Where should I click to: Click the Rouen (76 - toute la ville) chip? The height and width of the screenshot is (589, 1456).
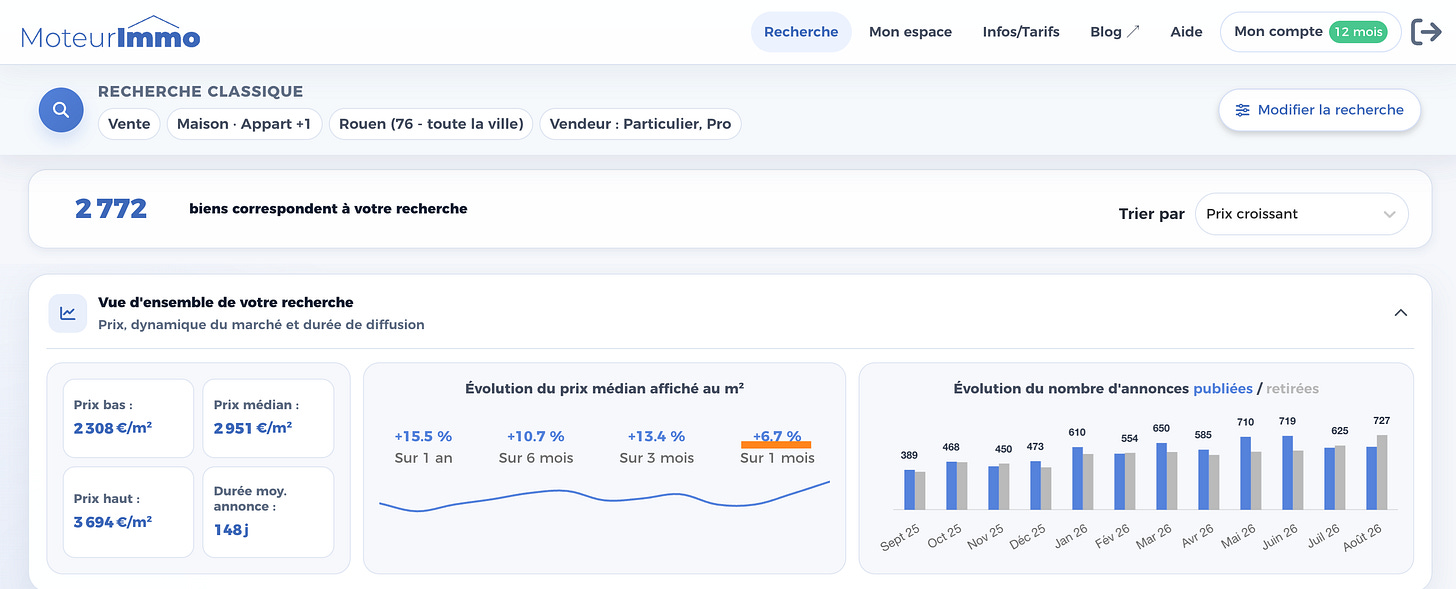point(431,124)
